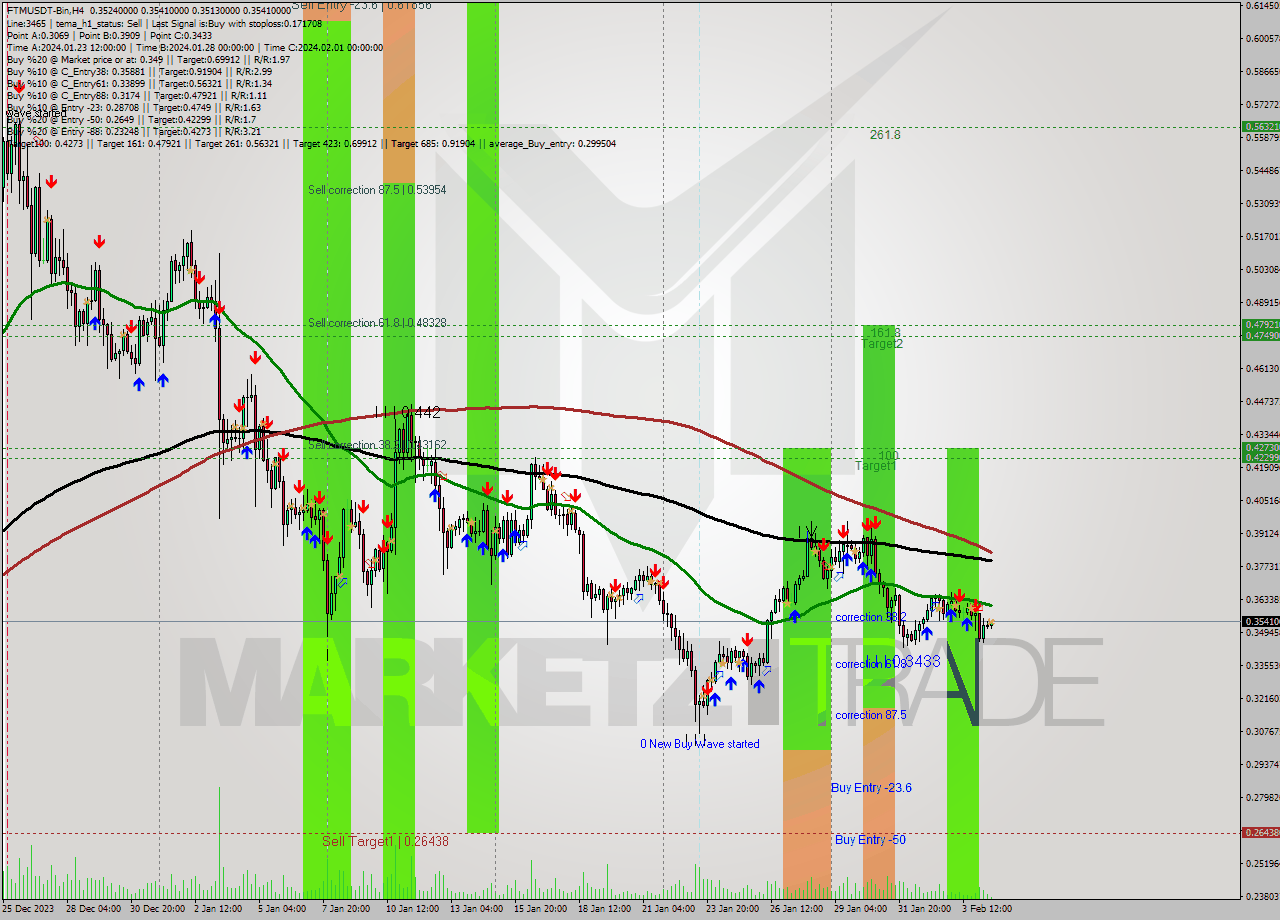Viewport: 1280px width, 920px height.
Task: Click the 0.2380 price axis label
Action: [1262, 896]
